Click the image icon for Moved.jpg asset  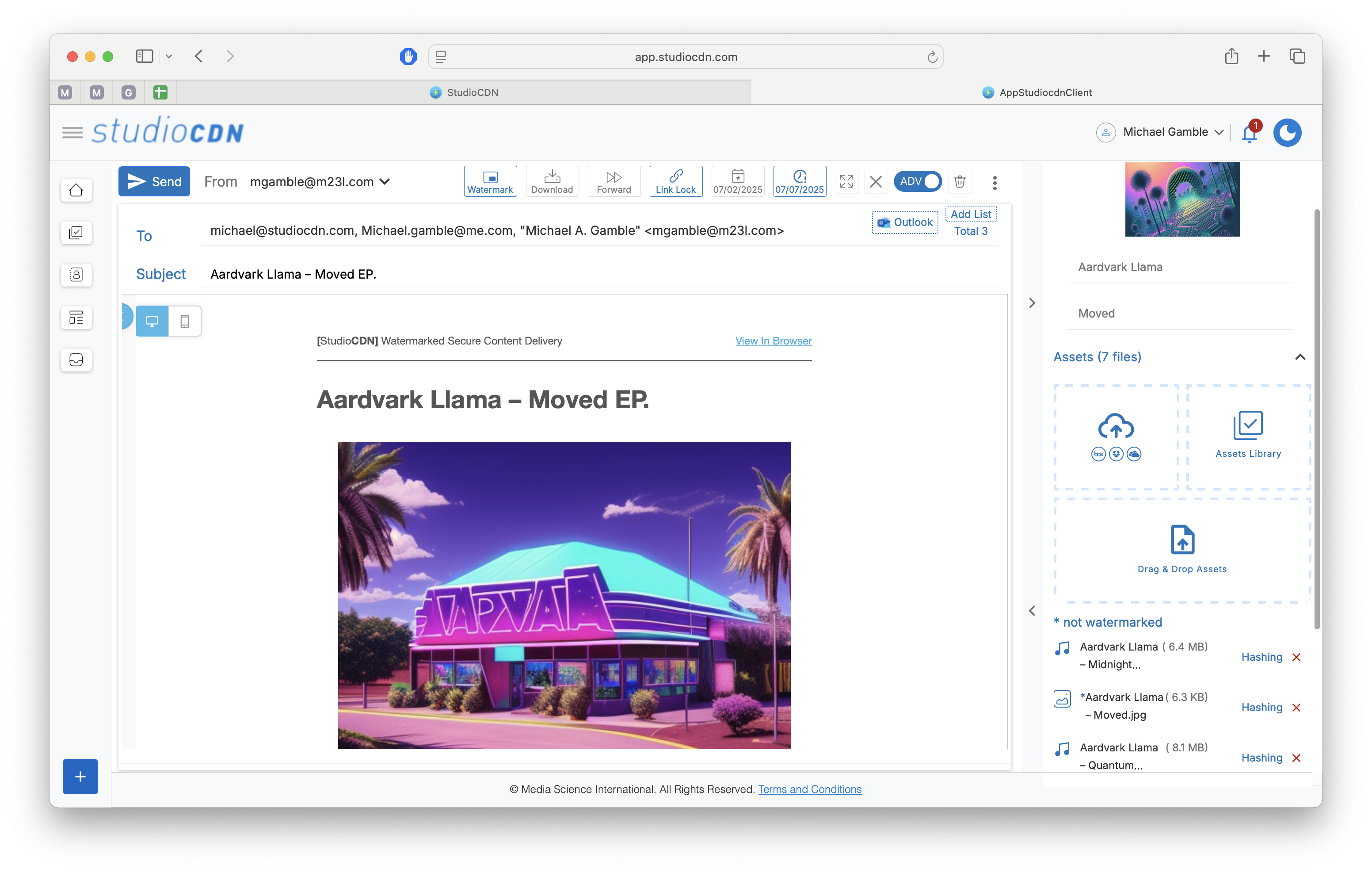pos(1062,698)
